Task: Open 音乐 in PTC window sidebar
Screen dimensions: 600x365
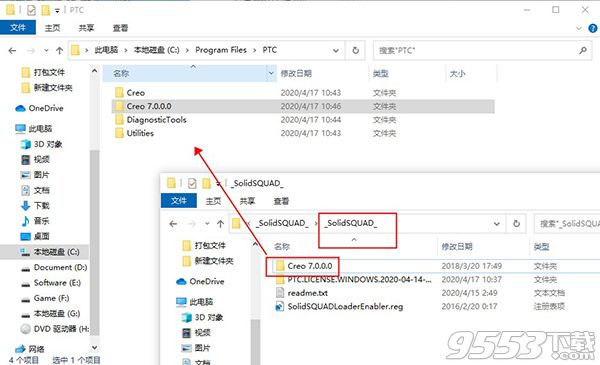Action: (x=41, y=221)
